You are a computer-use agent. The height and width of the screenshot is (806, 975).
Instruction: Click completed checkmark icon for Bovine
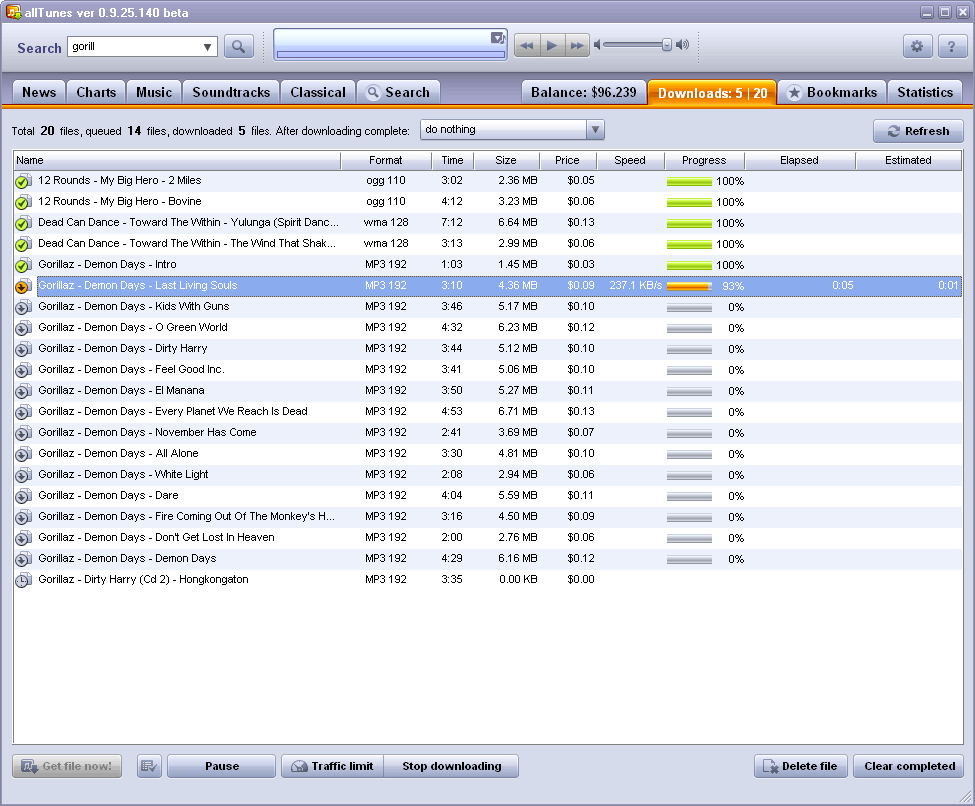tap(23, 203)
